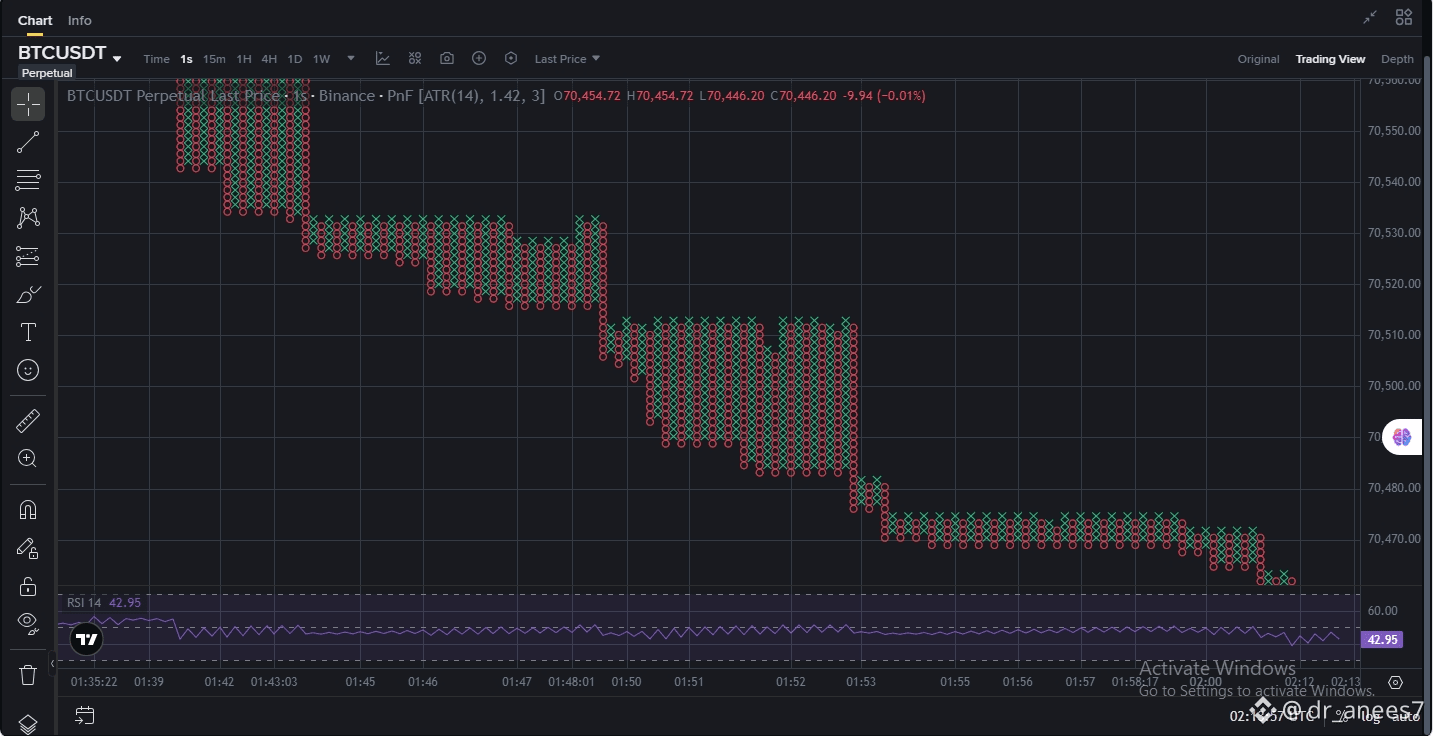The height and width of the screenshot is (736, 1433).
Task: Select the trend line drawing tool
Action: (x=28, y=142)
